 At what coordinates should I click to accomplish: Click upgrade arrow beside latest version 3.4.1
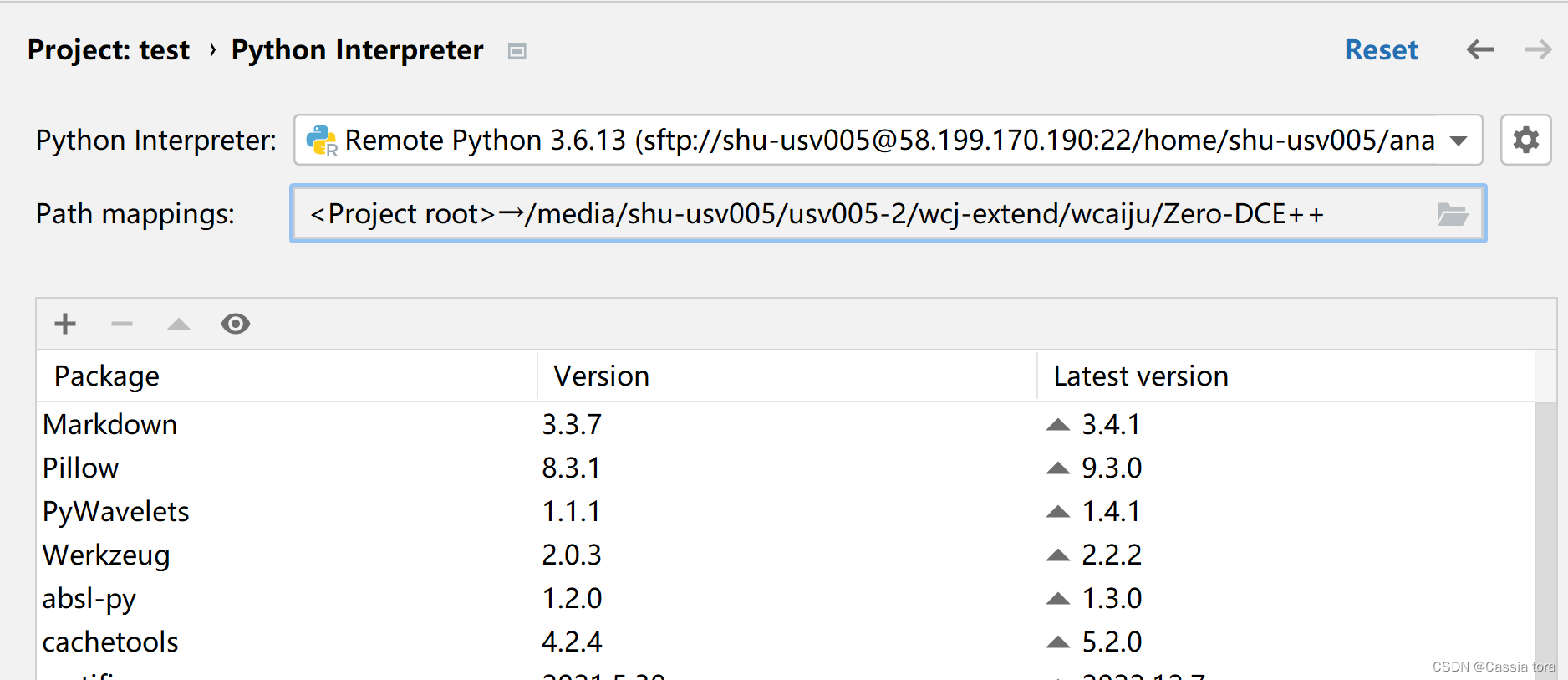[1058, 424]
